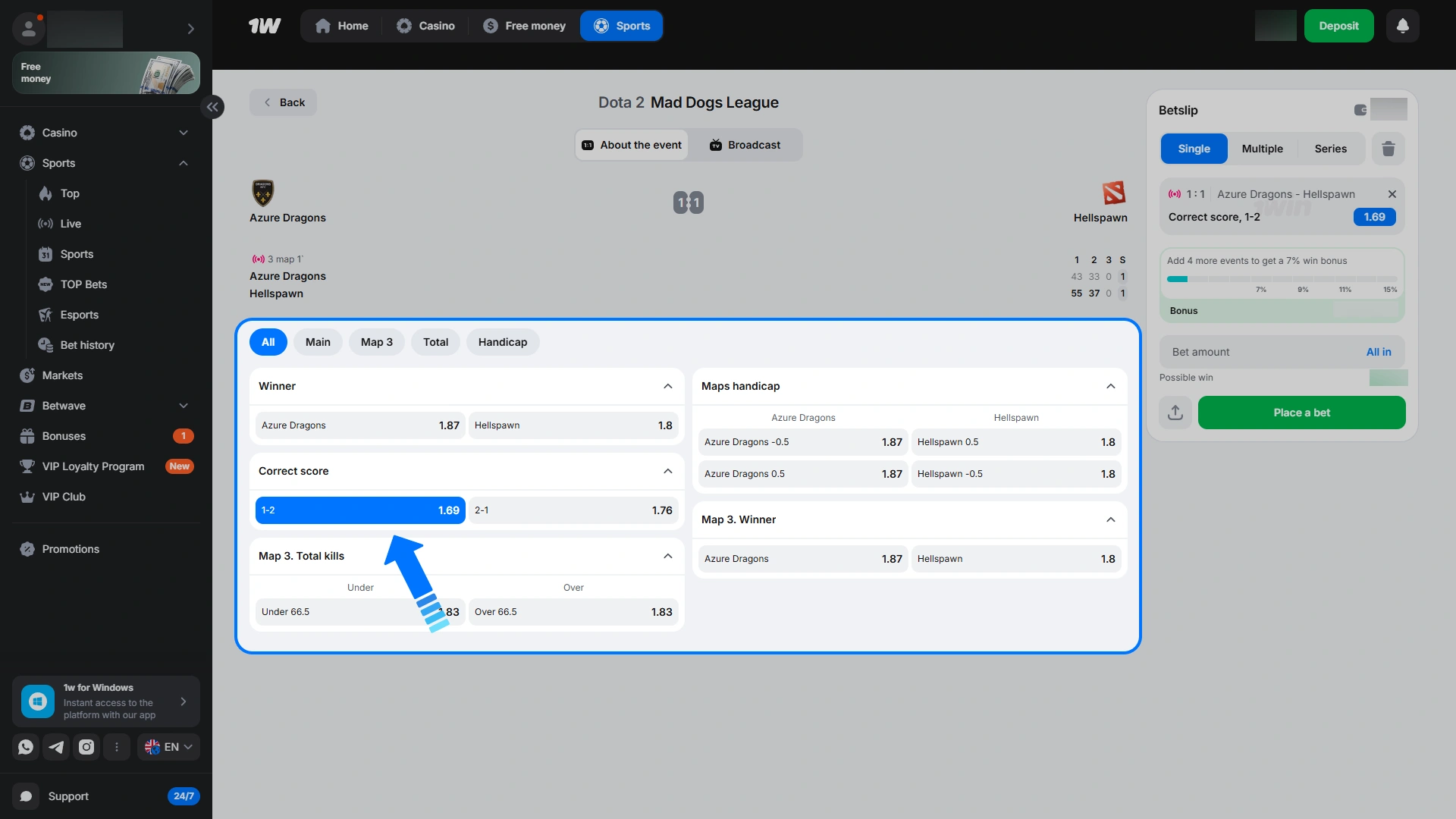The width and height of the screenshot is (1456, 819).
Task: Collapse the Maps handicap section
Action: 1111,386
